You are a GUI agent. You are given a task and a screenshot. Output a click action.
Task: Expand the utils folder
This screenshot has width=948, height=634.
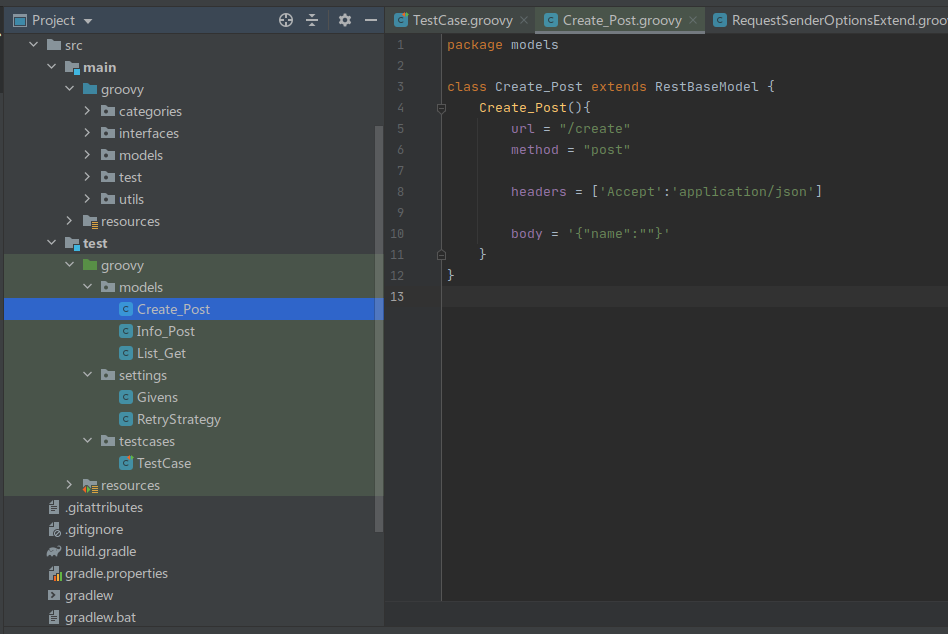click(87, 199)
